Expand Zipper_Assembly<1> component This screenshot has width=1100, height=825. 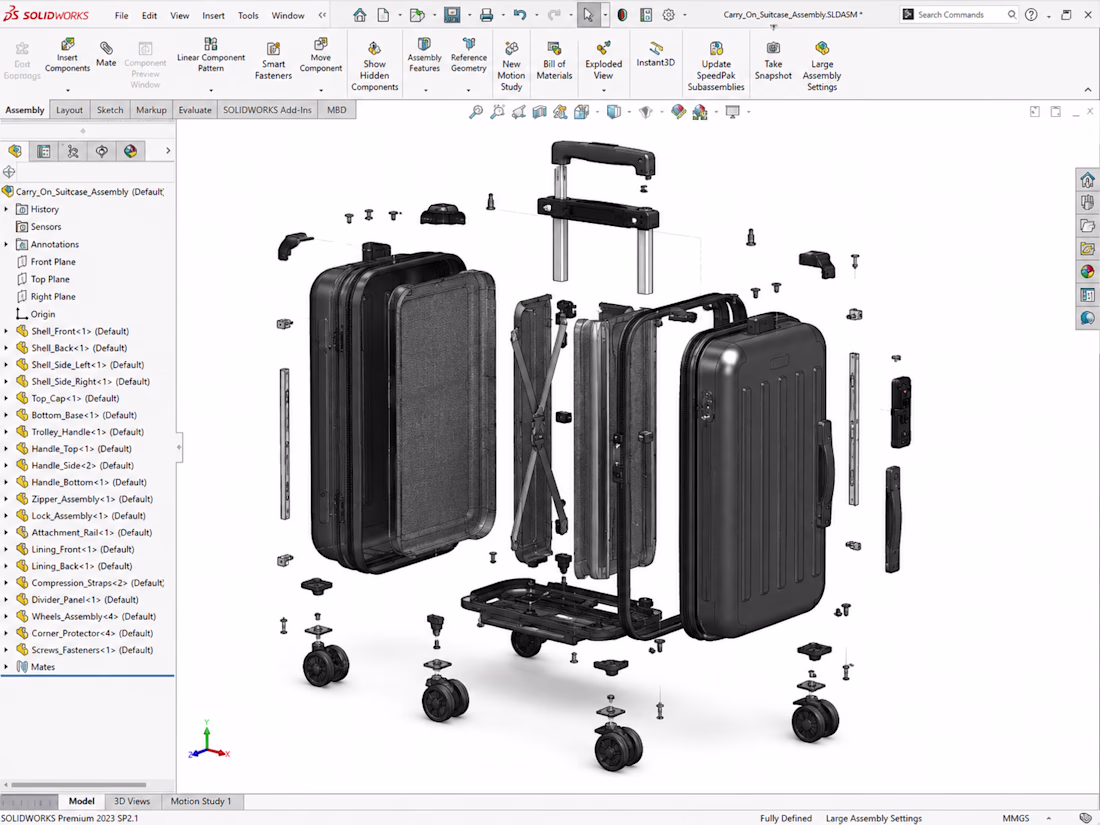6,499
